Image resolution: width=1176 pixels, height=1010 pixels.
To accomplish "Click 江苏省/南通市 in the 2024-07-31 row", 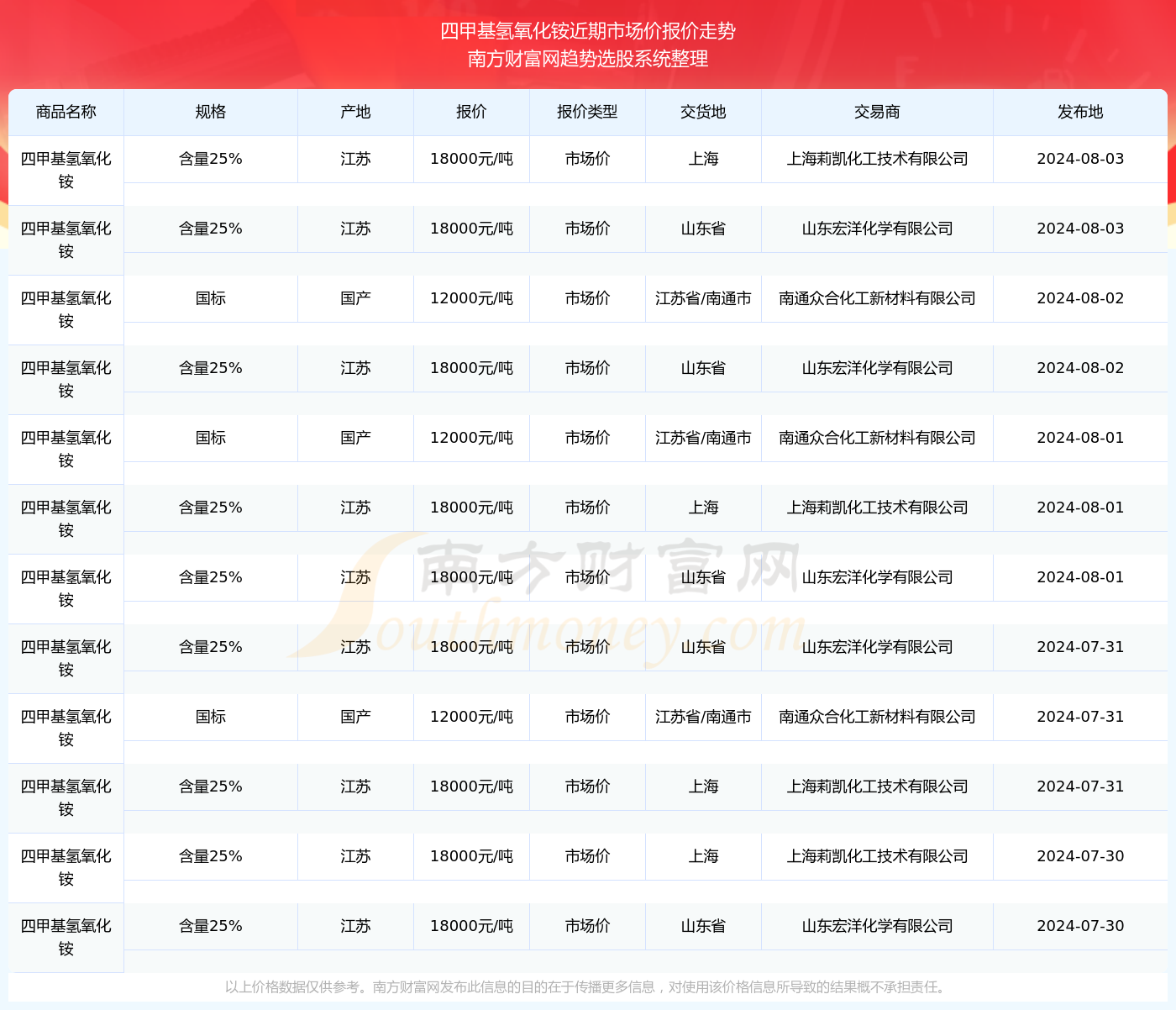I will point(703,717).
